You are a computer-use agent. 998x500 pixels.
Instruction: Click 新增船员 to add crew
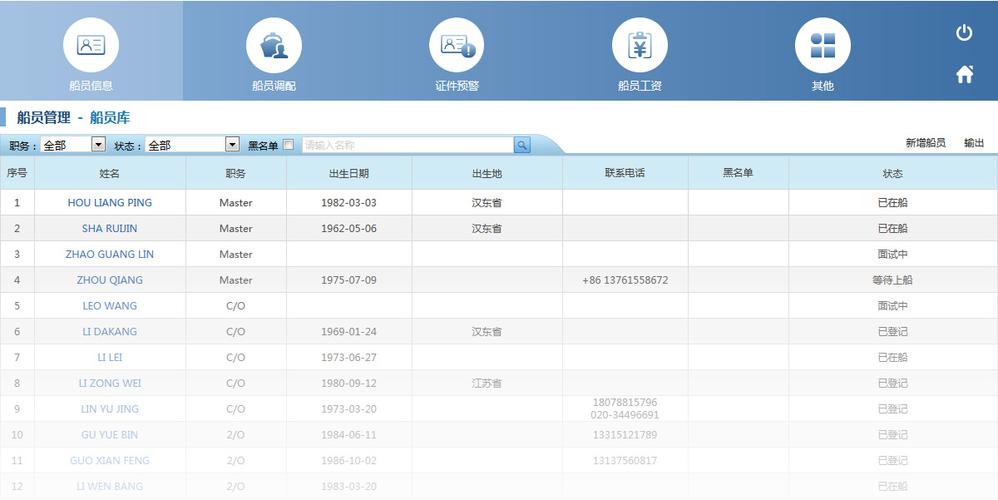point(925,143)
